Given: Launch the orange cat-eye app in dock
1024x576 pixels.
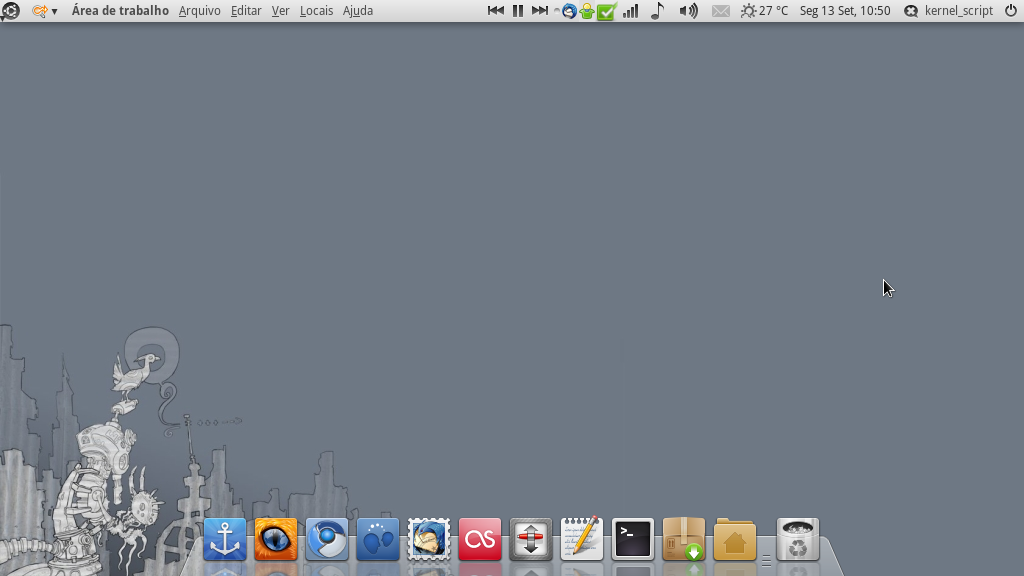Looking at the screenshot, I should pyautogui.click(x=276, y=539).
